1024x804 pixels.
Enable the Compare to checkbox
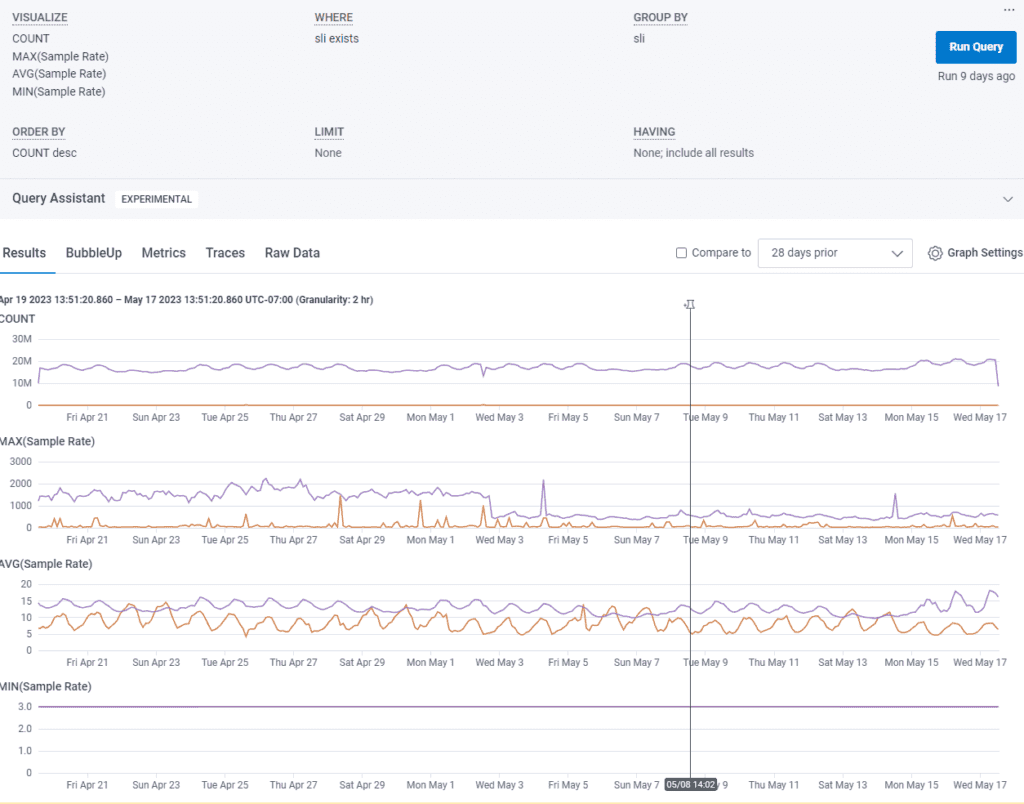pyautogui.click(x=681, y=253)
